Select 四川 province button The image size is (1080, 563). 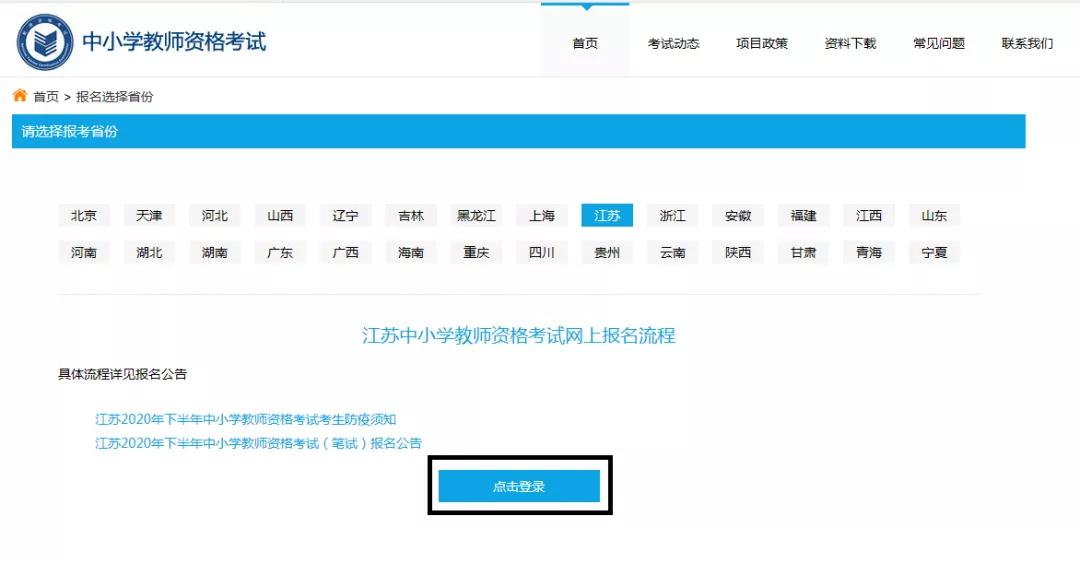tap(542, 253)
